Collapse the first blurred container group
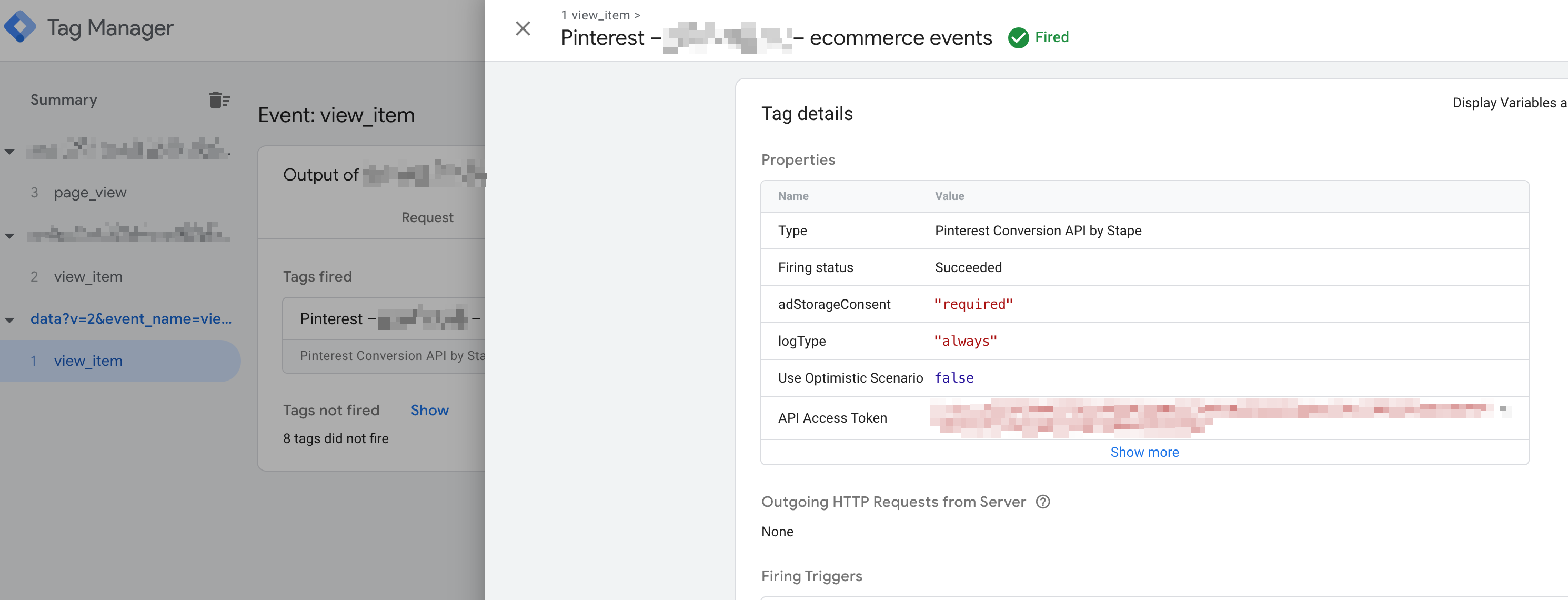 click(x=10, y=152)
